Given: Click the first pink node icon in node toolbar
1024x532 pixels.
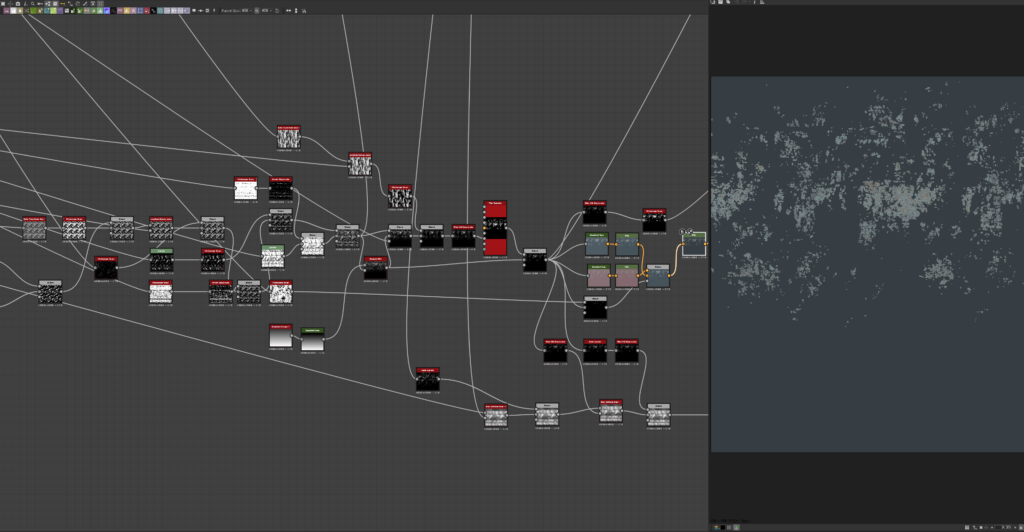Looking at the screenshot, I should pos(6,11).
